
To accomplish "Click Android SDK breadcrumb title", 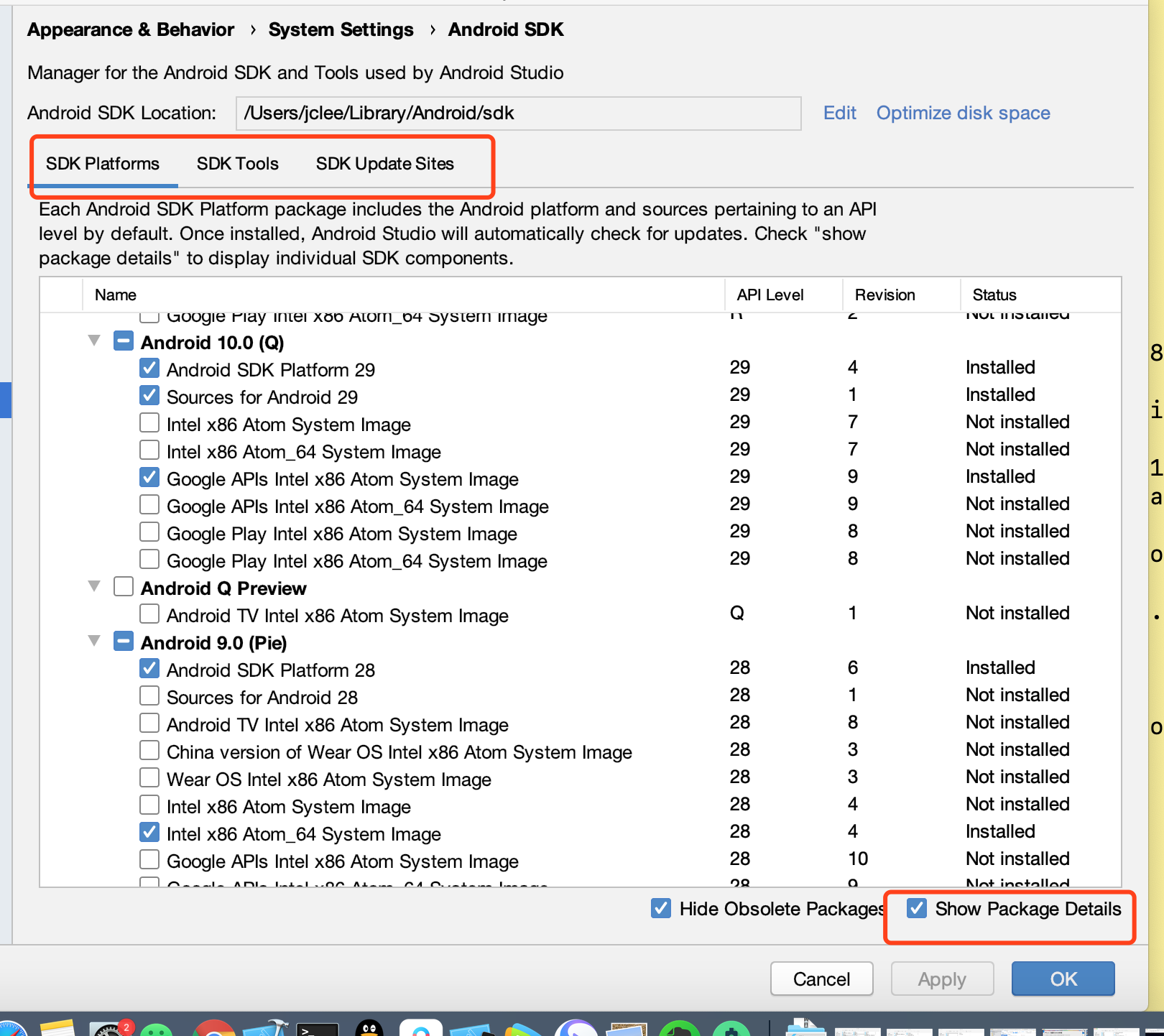I will click(x=506, y=29).
